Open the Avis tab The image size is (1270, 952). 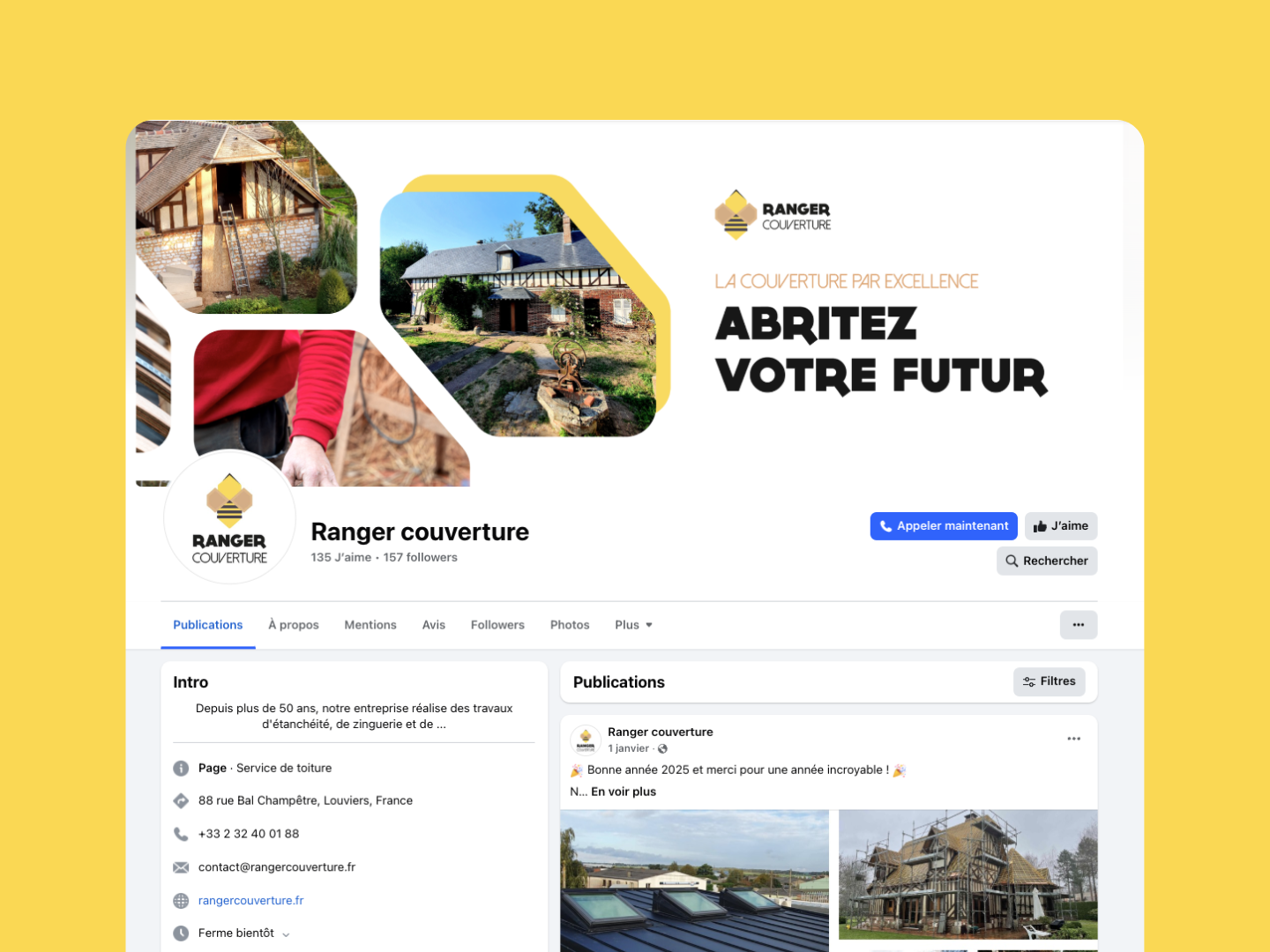pyautogui.click(x=434, y=625)
